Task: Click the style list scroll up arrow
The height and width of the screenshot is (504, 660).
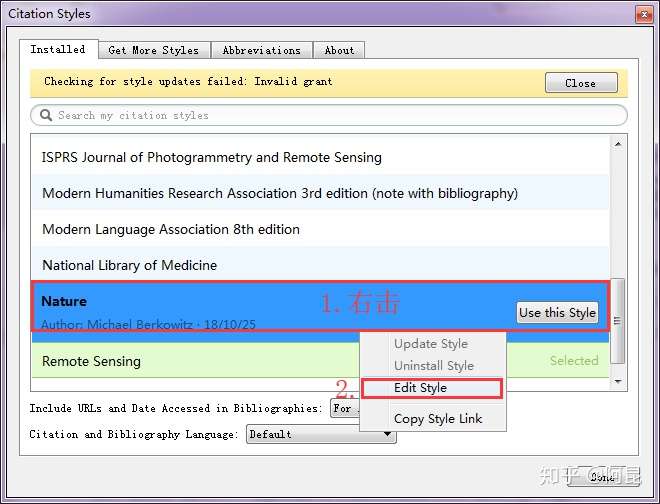Action: (618, 144)
